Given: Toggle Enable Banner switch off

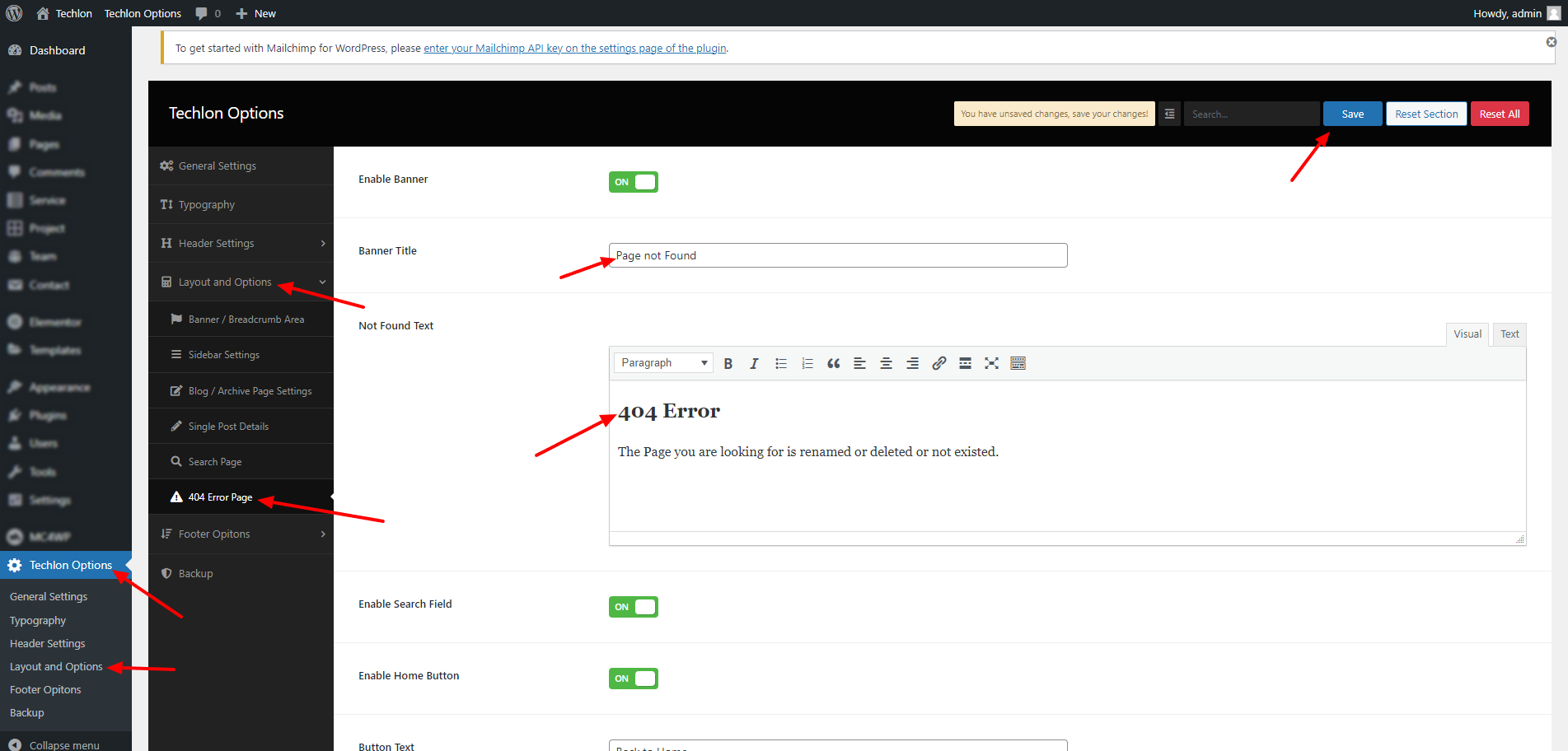Looking at the screenshot, I should point(633,182).
